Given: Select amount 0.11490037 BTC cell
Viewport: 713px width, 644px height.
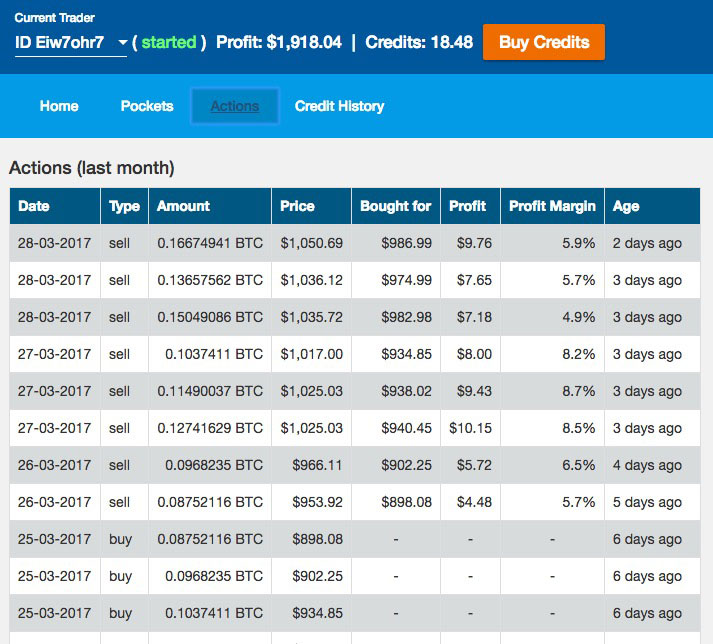Looking at the screenshot, I should point(210,391).
